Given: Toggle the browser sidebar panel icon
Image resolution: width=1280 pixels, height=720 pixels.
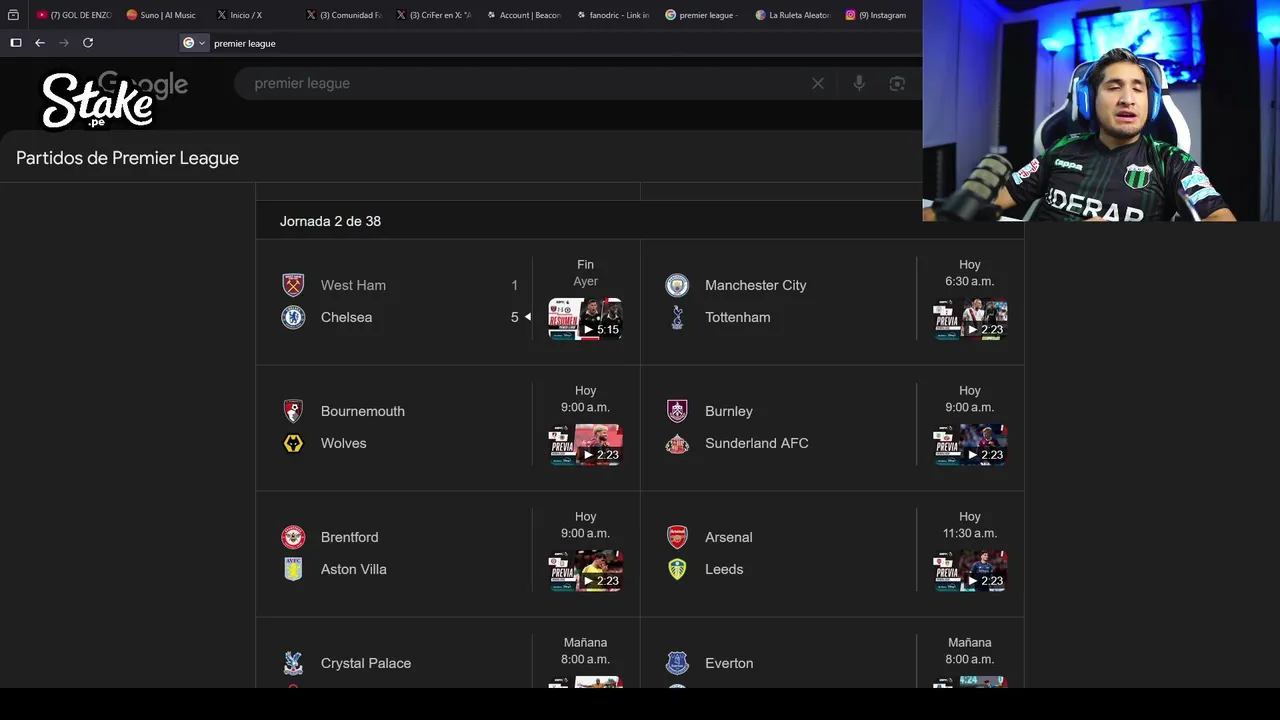Looking at the screenshot, I should [16, 43].
